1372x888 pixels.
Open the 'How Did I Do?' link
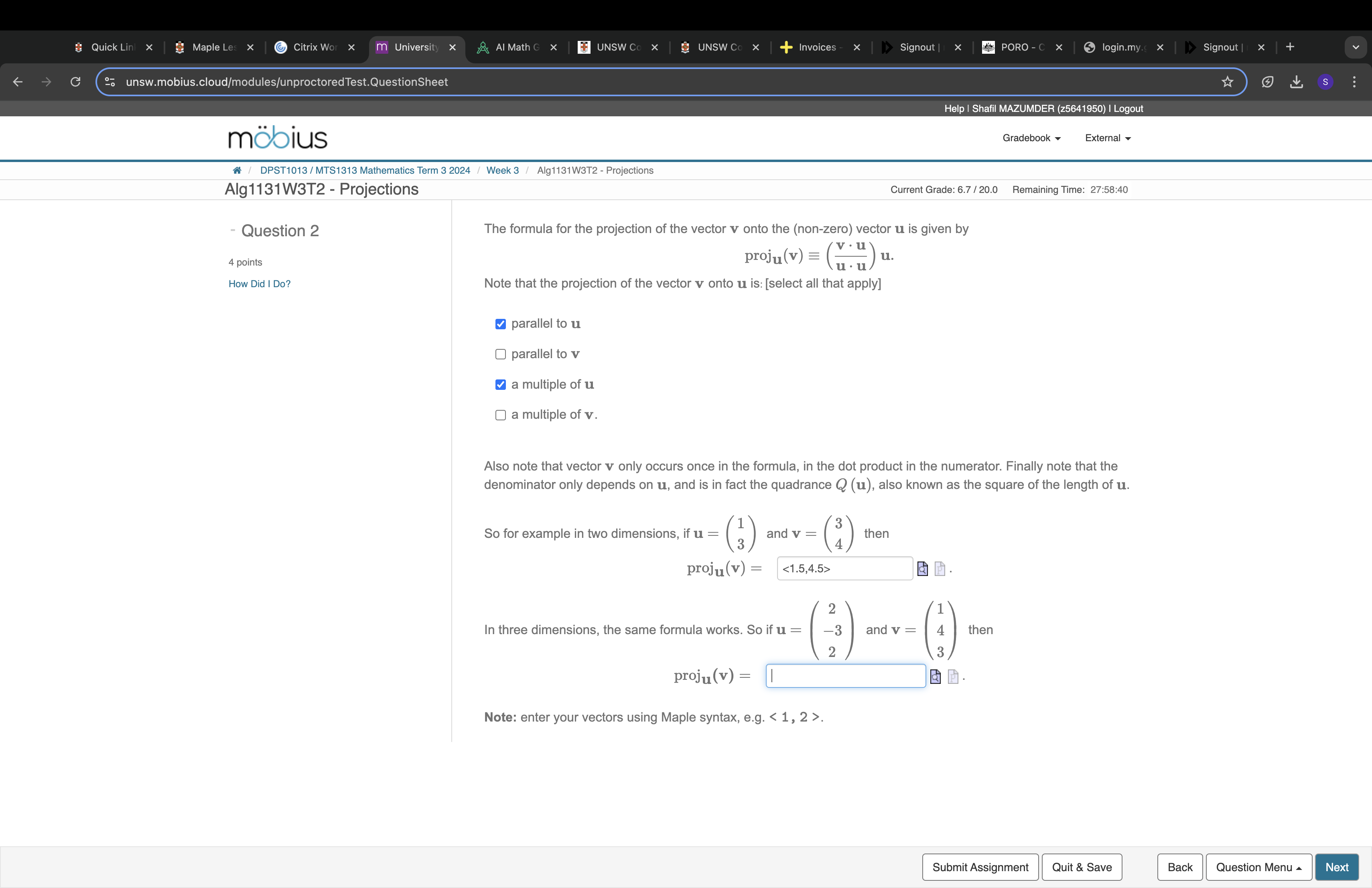pyautogui.click(x=260, y=284)
